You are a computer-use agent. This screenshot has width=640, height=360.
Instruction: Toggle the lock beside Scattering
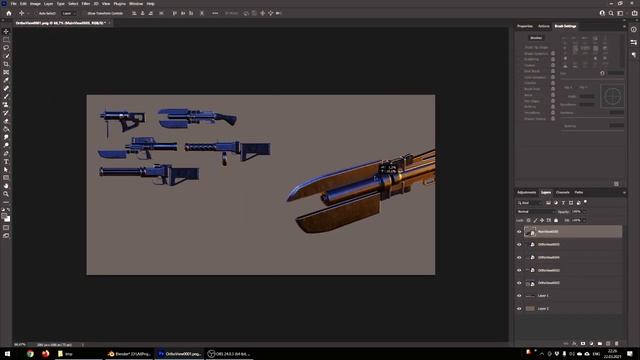pyautogui.click(x=553, y=60)
